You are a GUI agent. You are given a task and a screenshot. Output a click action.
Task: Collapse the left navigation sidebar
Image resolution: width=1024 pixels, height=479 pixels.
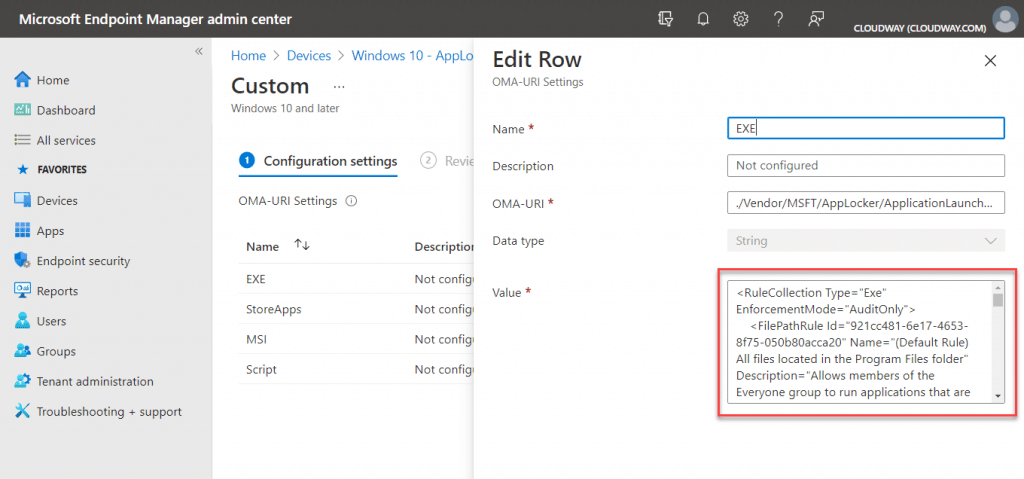(x=199, y=52)
